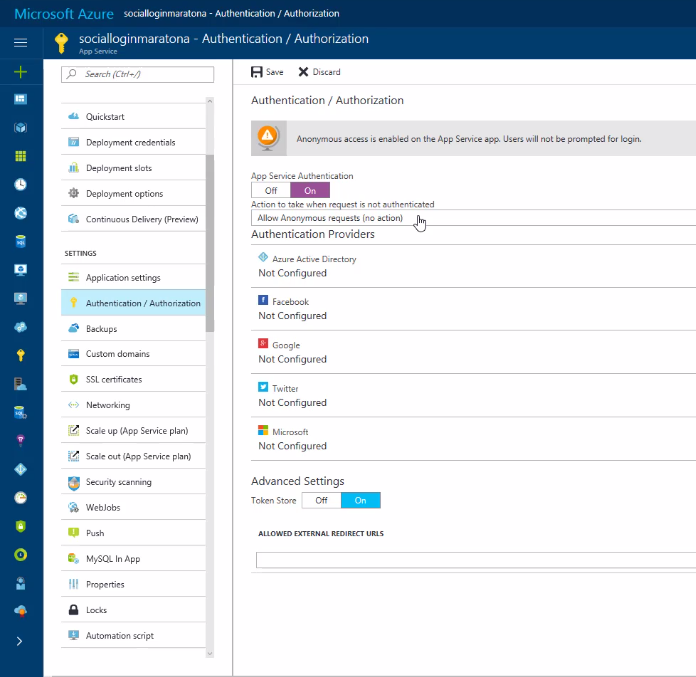
Task: Click the Allowed External Redirect URLs field
Action: click(x=476, y=560)
